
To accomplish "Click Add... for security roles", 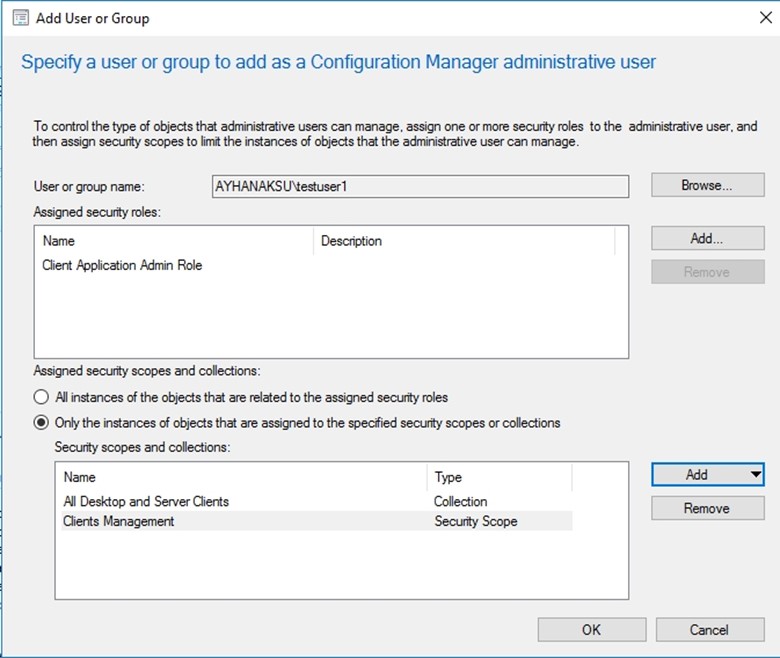I will pyautogui.click(x=707, y=238).
